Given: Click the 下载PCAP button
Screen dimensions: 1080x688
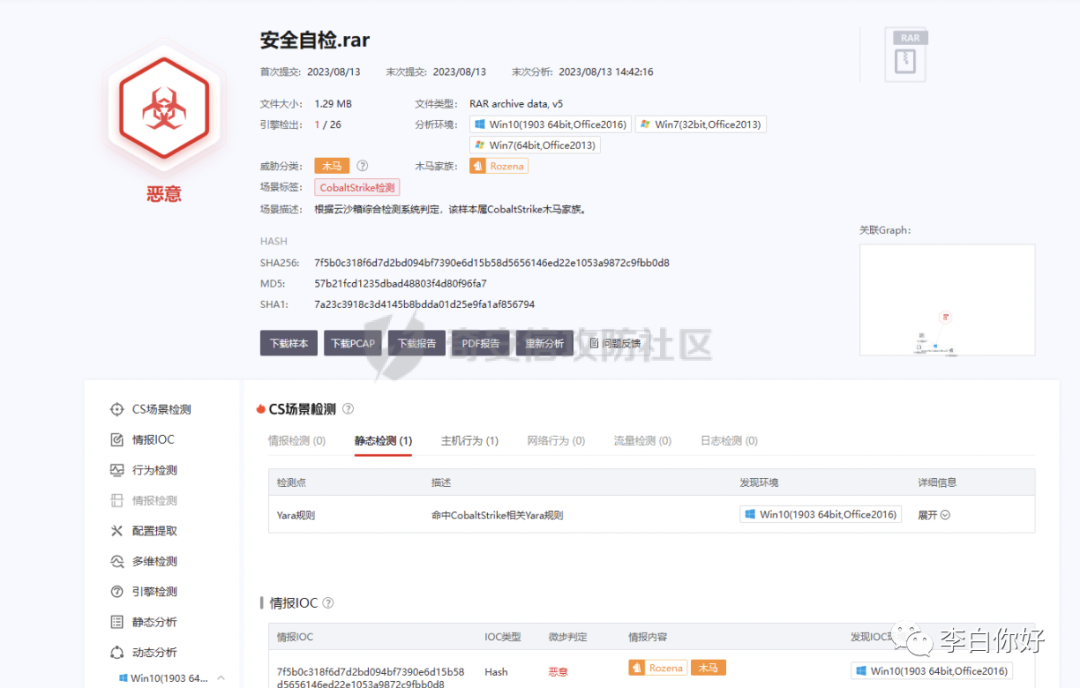Looking at the screenshot, I should click(353, 343).
